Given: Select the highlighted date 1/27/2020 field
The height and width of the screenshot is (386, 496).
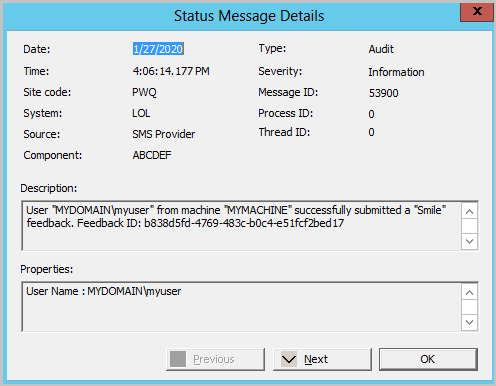Looking at the screenshot, I should (158, 49).
